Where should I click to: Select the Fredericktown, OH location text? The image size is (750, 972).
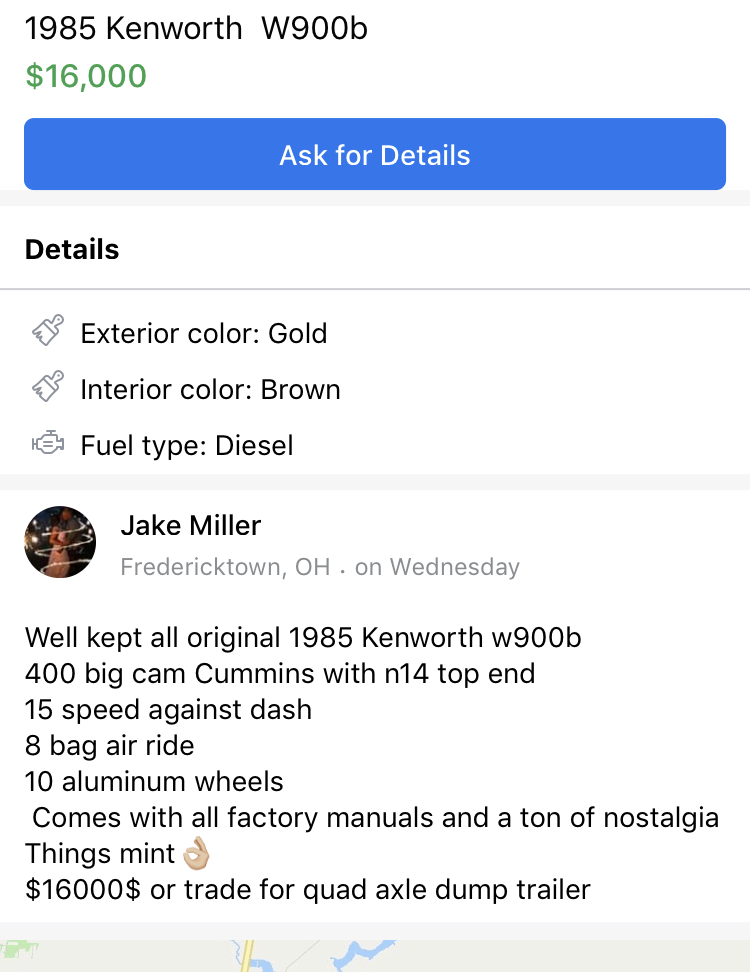click(224, 567)
